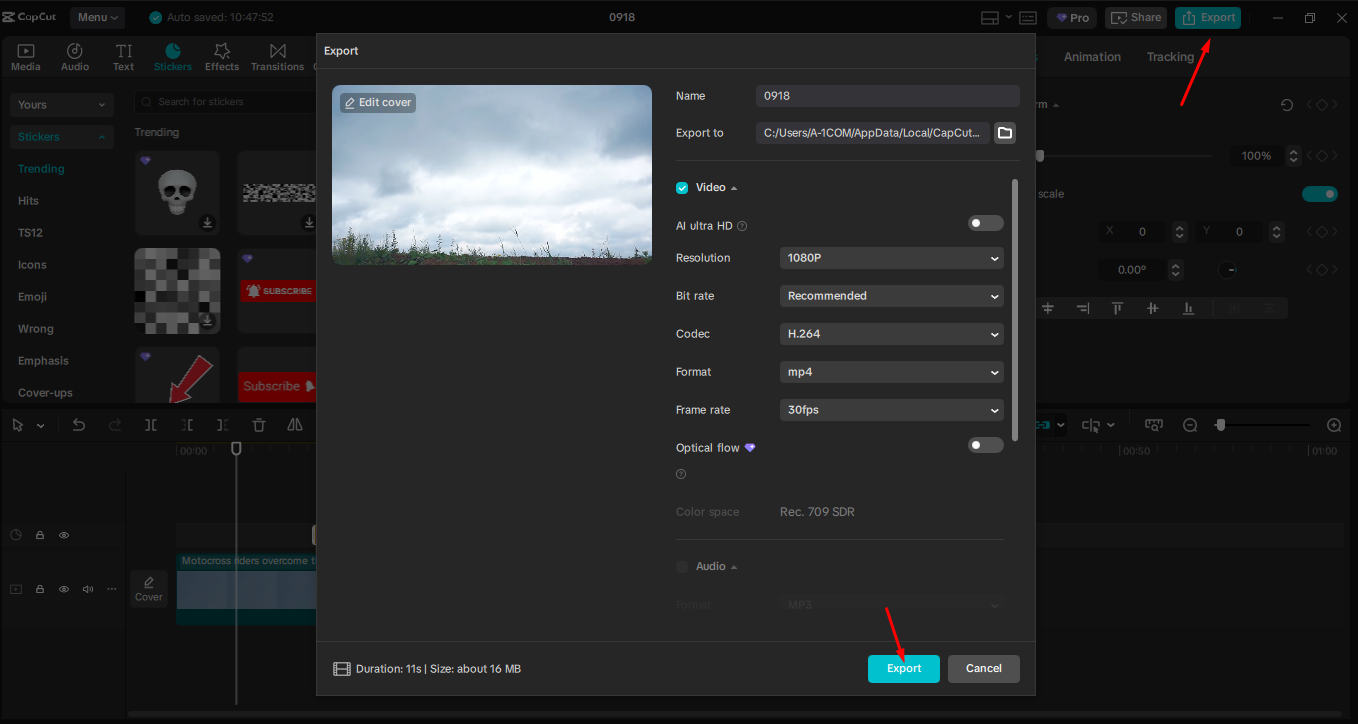Viewport: 1358px width, 724px height.
Task: Click the fit timeline to window icon
Action: click(1154, 425)
